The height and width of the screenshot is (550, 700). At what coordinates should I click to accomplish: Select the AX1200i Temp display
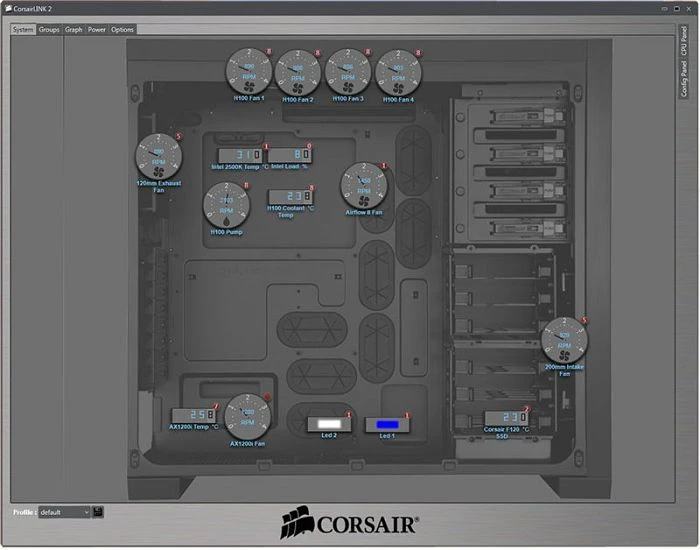[x=194, y=415]
